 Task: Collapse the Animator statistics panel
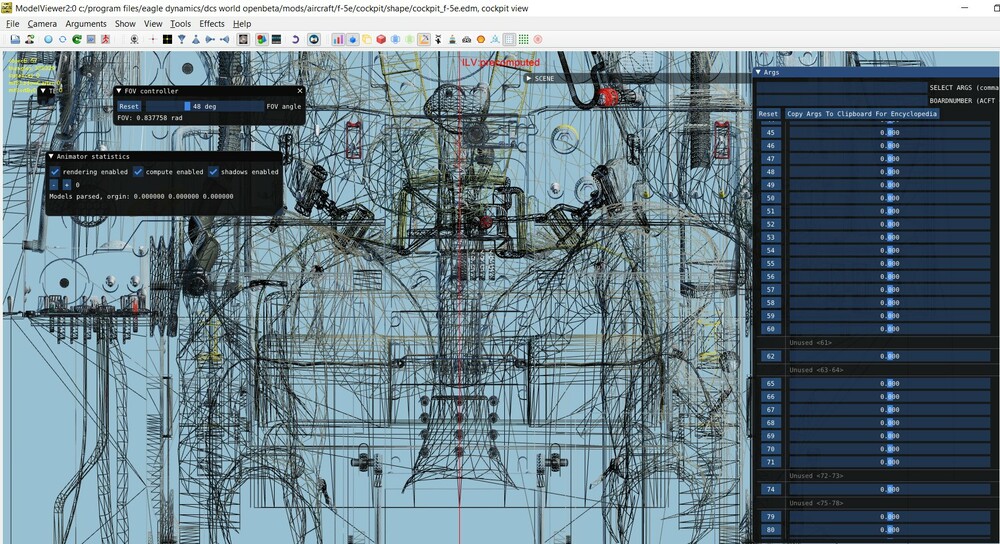click(51, 156)
